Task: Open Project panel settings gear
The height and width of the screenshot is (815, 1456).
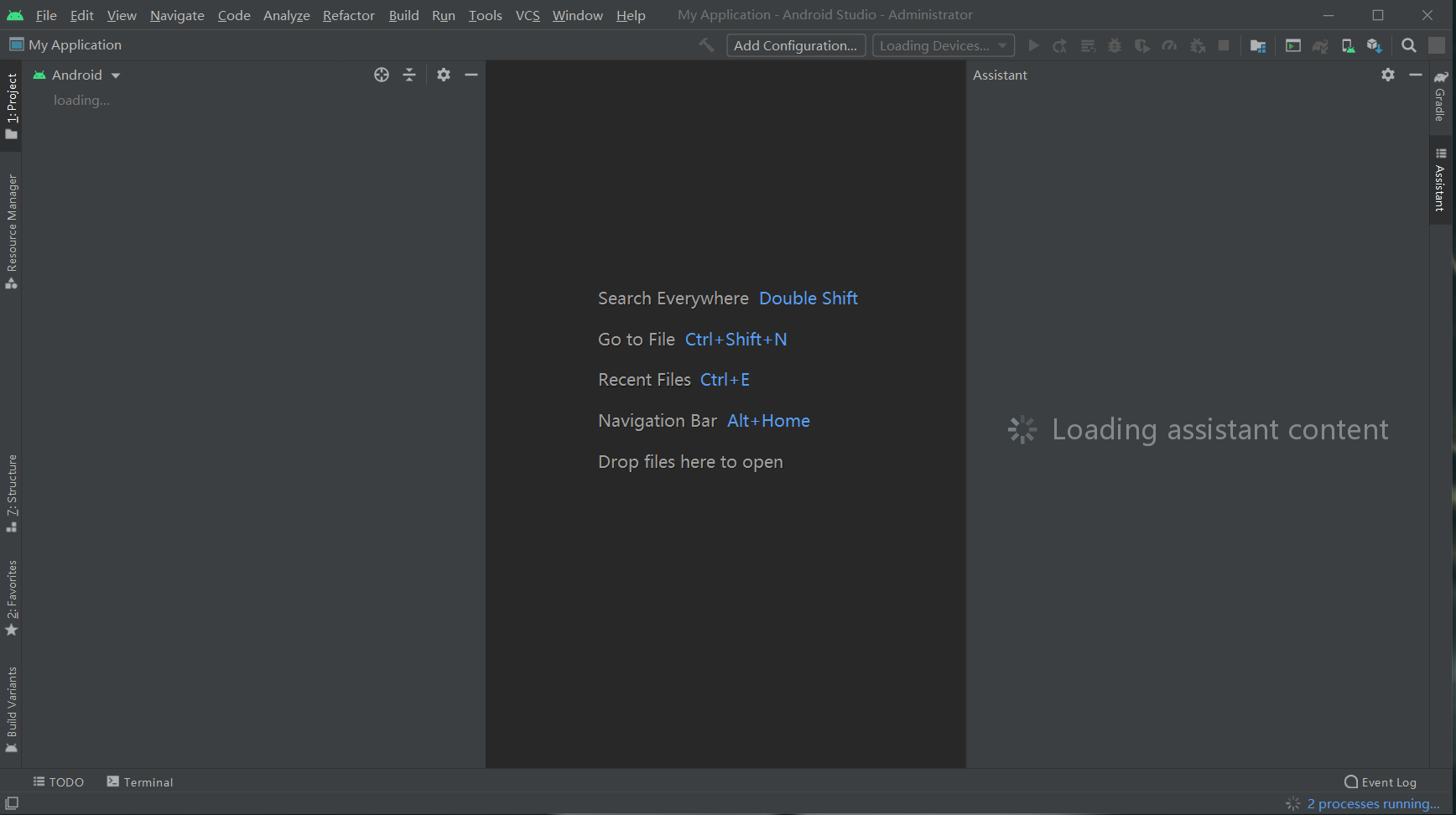Action: pos(444,75)
